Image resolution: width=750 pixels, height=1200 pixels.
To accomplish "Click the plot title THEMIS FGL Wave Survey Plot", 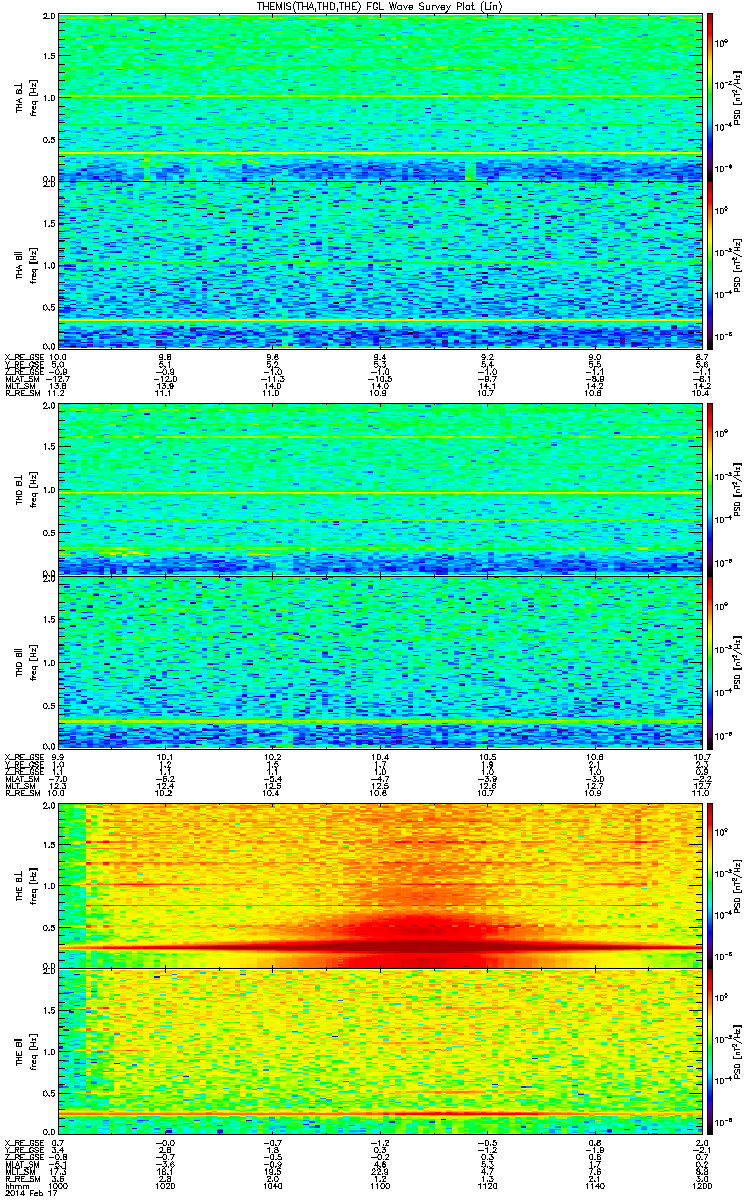I will [380, 6].
